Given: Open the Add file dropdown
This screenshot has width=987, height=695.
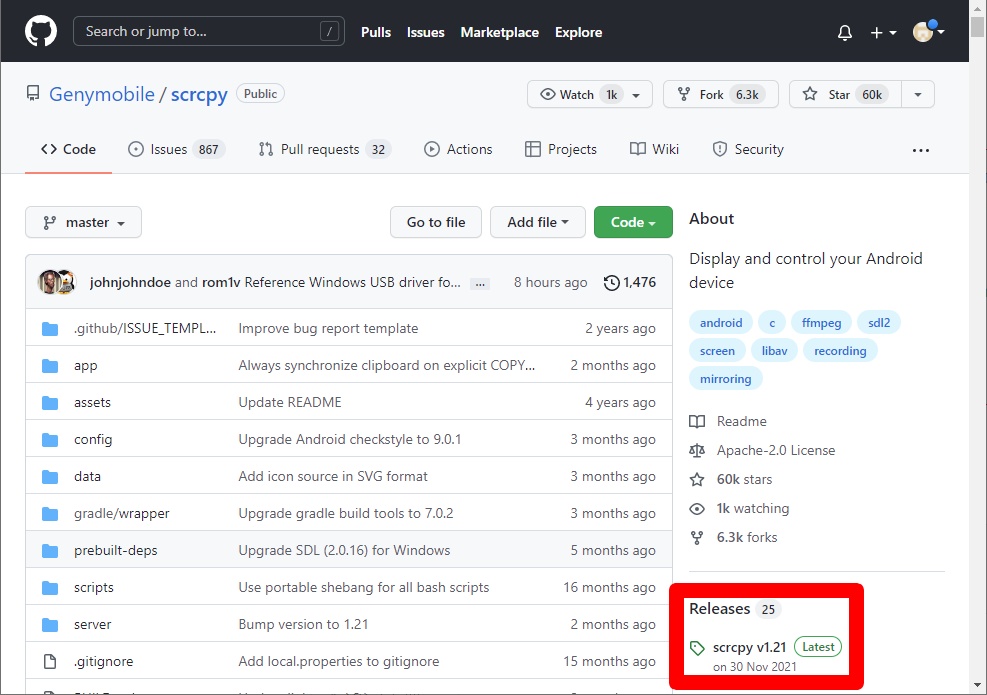Looking at the screenshot, I should click(538, 222).
